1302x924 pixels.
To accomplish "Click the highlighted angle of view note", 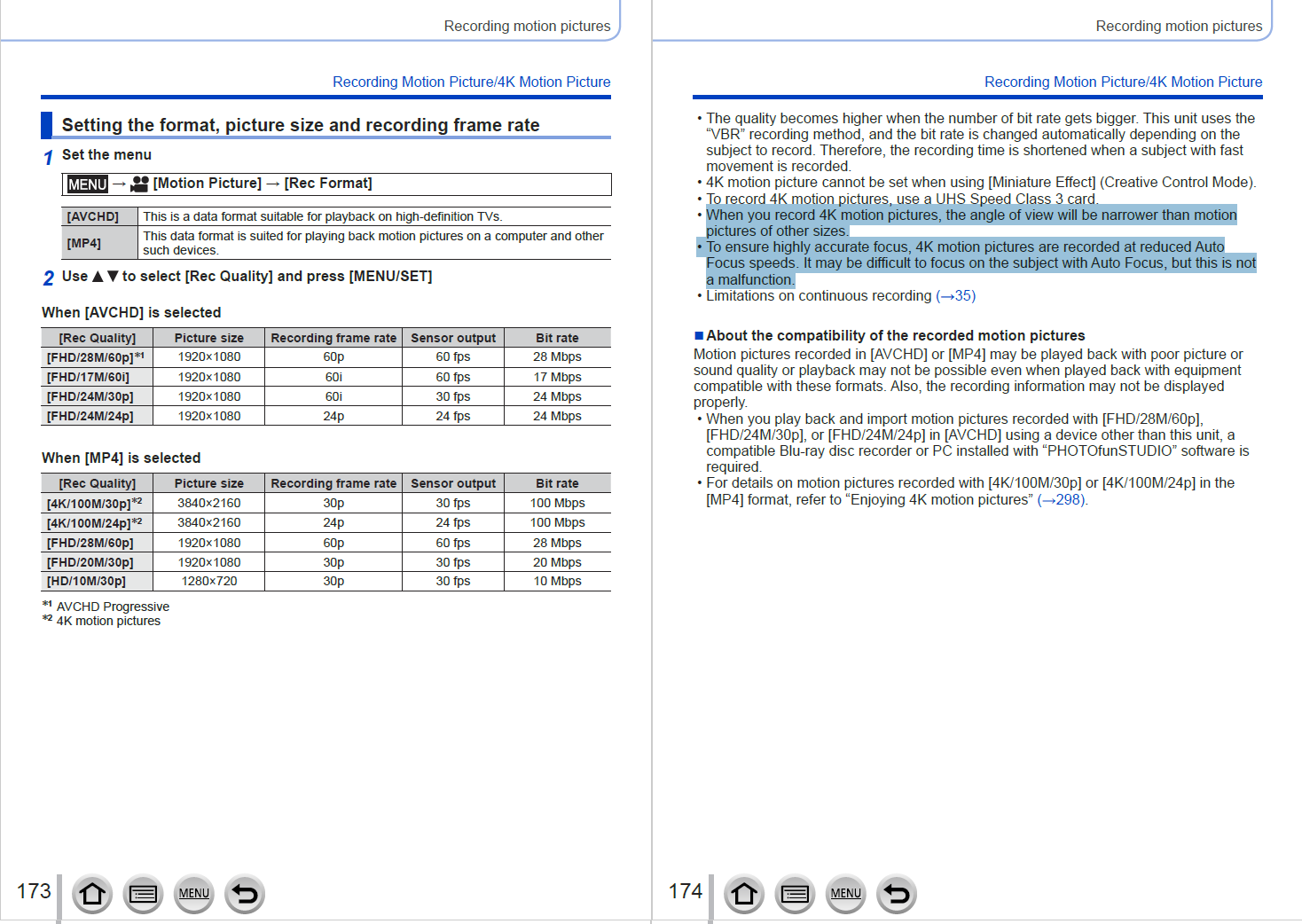I will click(971, 223).
